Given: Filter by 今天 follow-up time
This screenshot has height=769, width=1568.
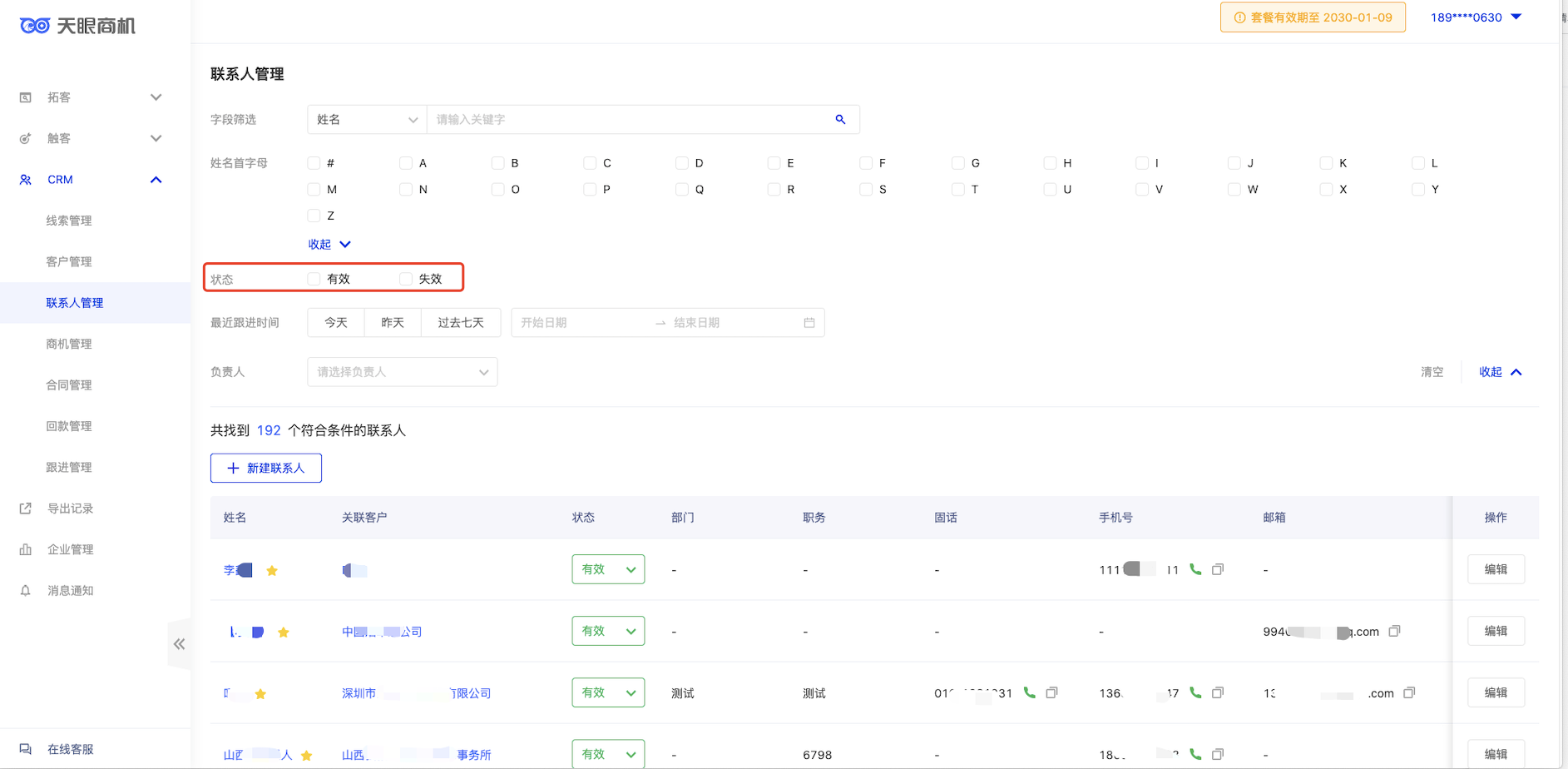Looking at the screenshot, I should [x=336, y=323].
